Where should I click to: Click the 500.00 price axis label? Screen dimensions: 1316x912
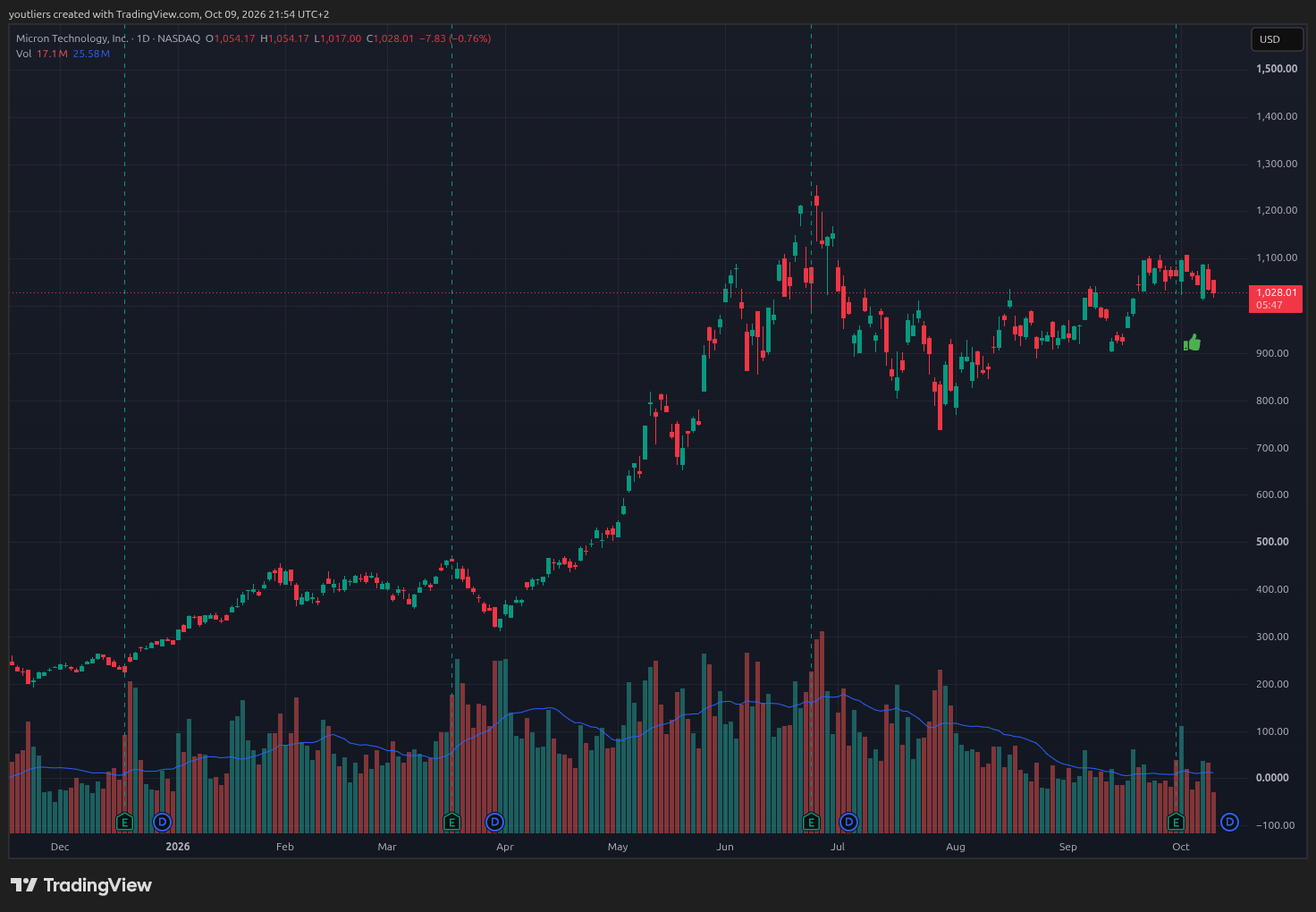point(1272,542)
